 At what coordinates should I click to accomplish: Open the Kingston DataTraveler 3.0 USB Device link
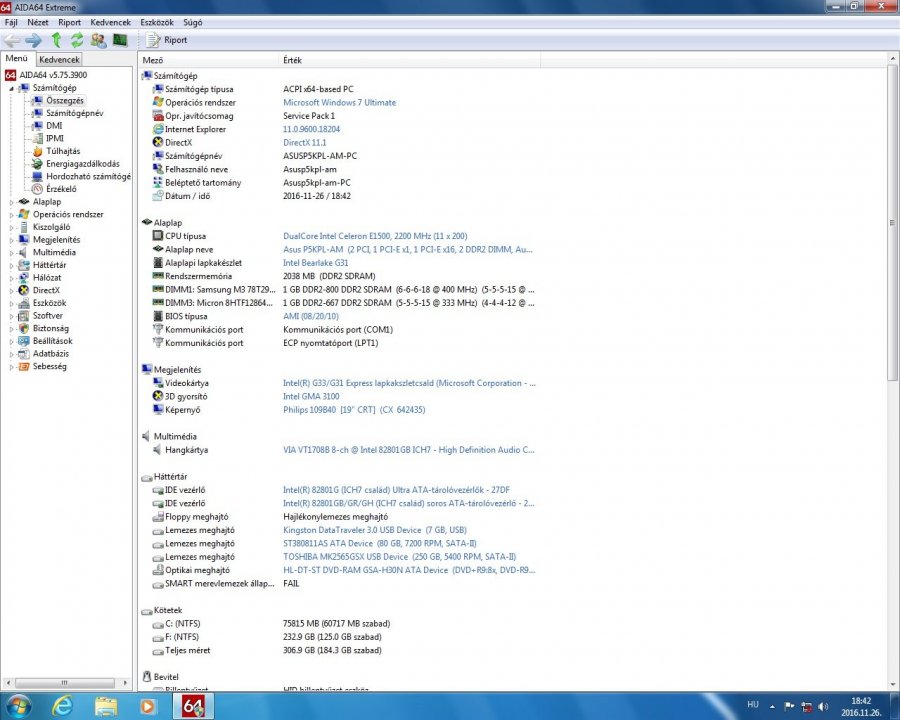[374, 530]
